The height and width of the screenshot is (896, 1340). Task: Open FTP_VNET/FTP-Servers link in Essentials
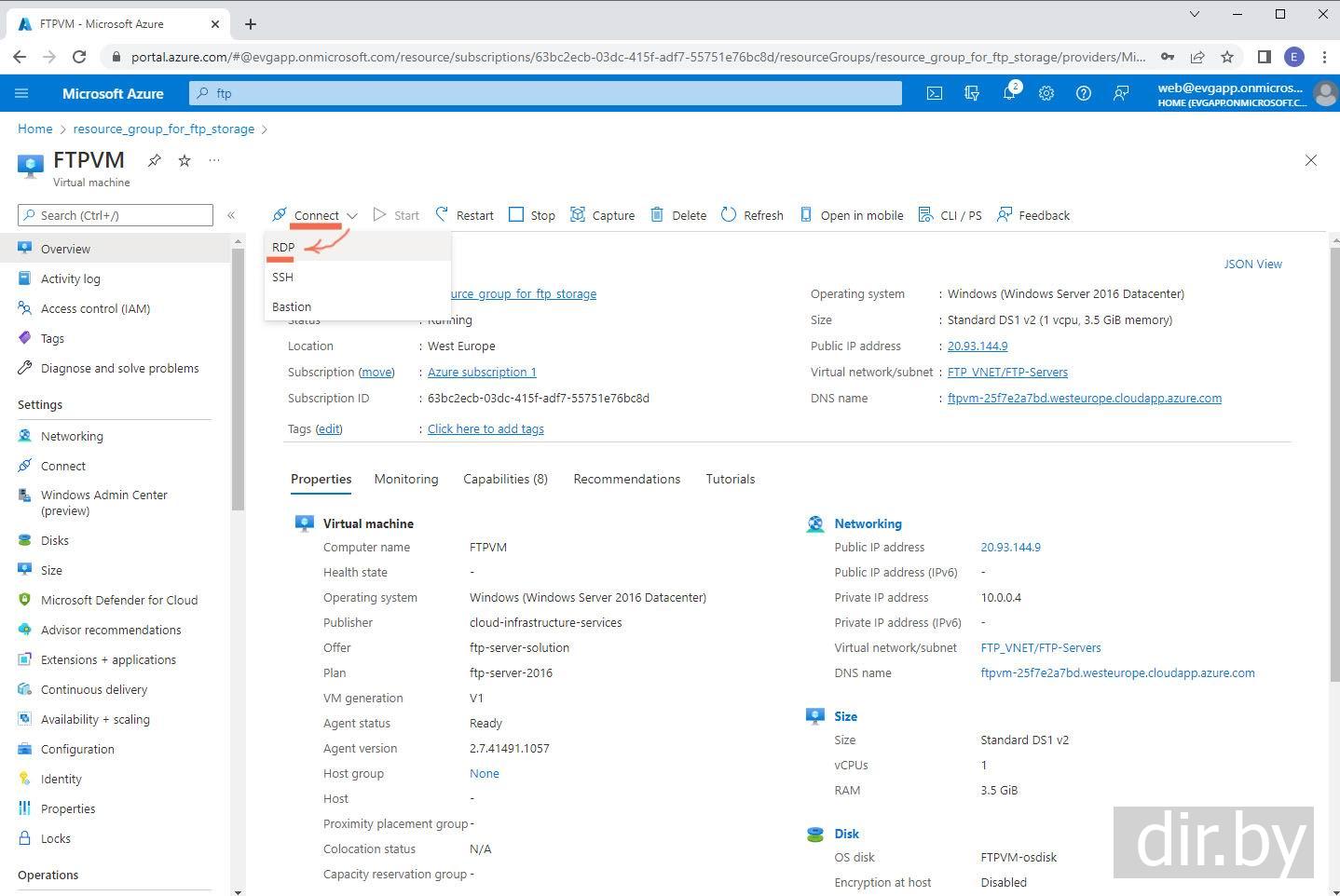tap(1007, 372)
